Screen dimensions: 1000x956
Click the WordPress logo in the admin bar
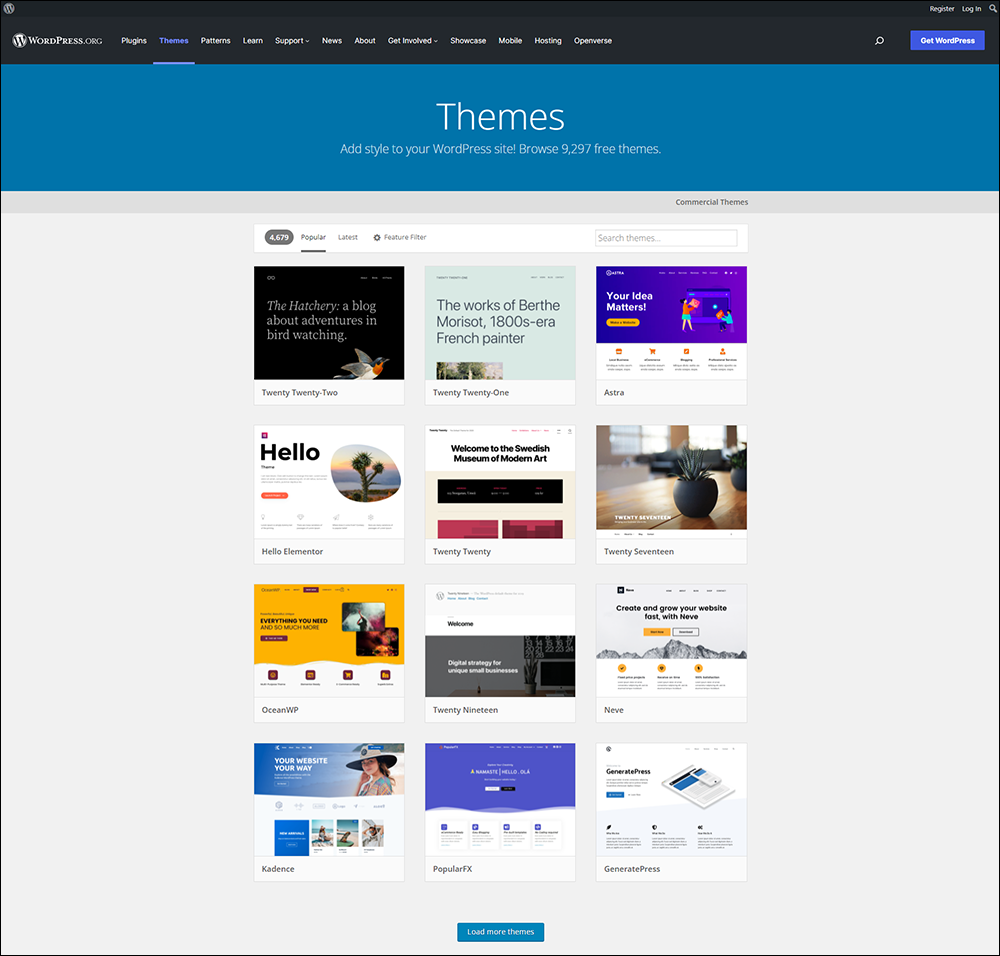(9, 8)
